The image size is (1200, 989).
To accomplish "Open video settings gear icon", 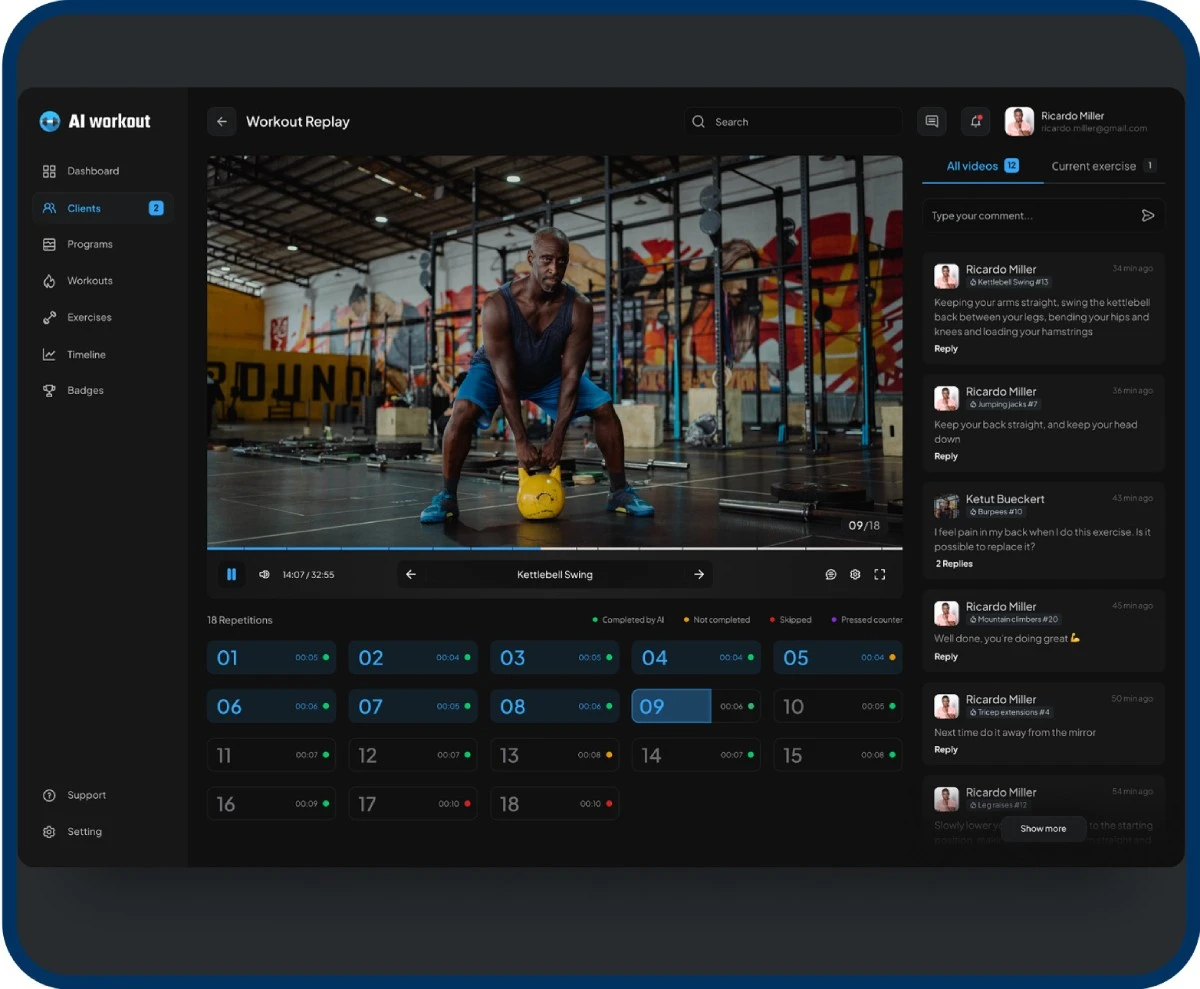I will tap(855, 574).
